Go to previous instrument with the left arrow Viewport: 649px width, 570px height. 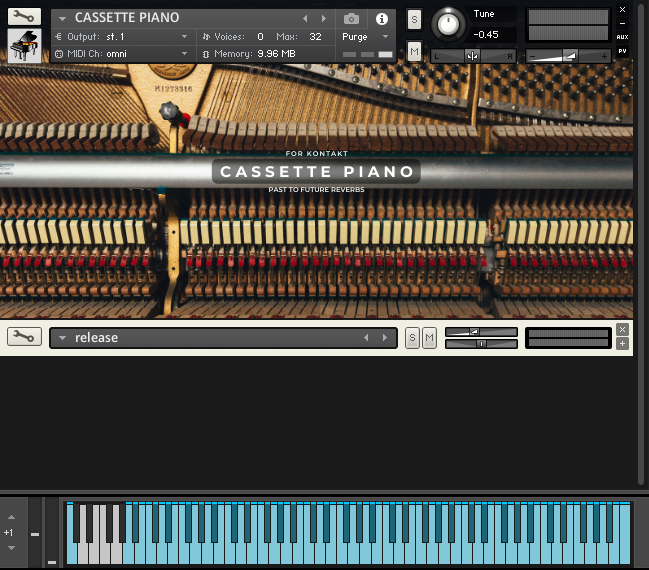[x=305, y=18]
